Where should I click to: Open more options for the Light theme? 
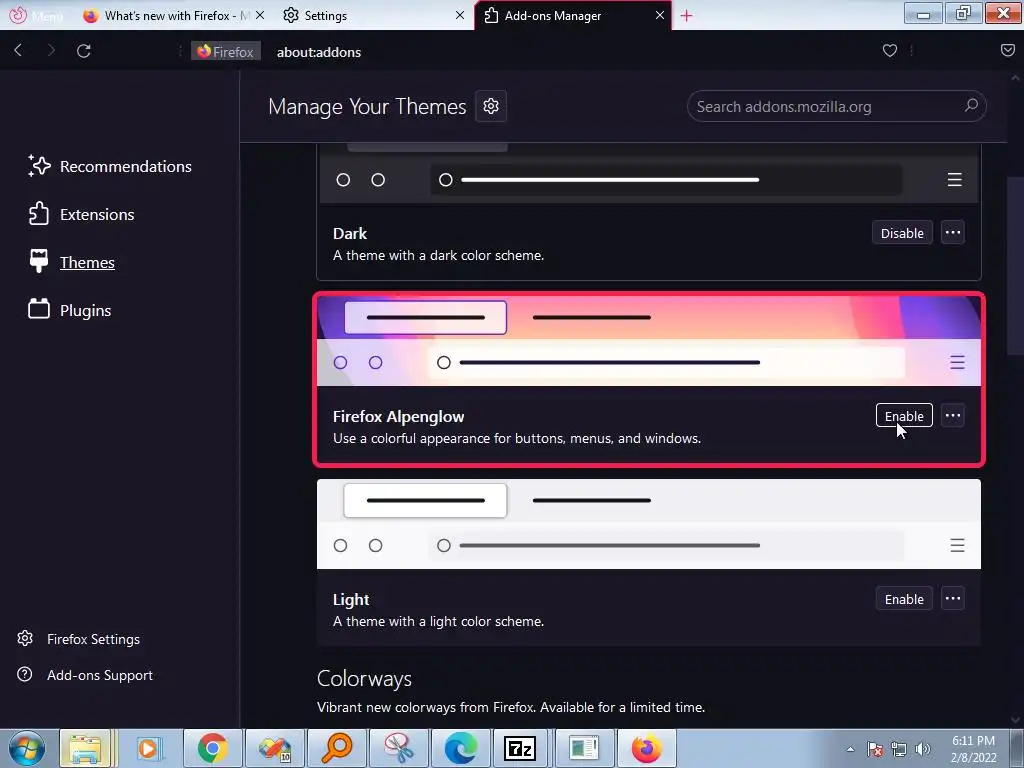(x=953, y=598)
